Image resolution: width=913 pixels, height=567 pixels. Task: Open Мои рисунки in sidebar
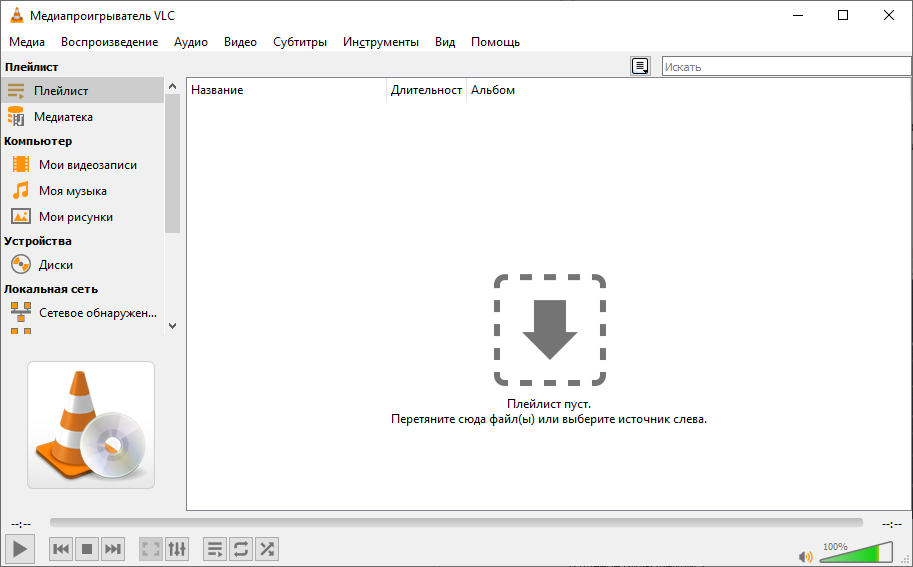[83, 217]
